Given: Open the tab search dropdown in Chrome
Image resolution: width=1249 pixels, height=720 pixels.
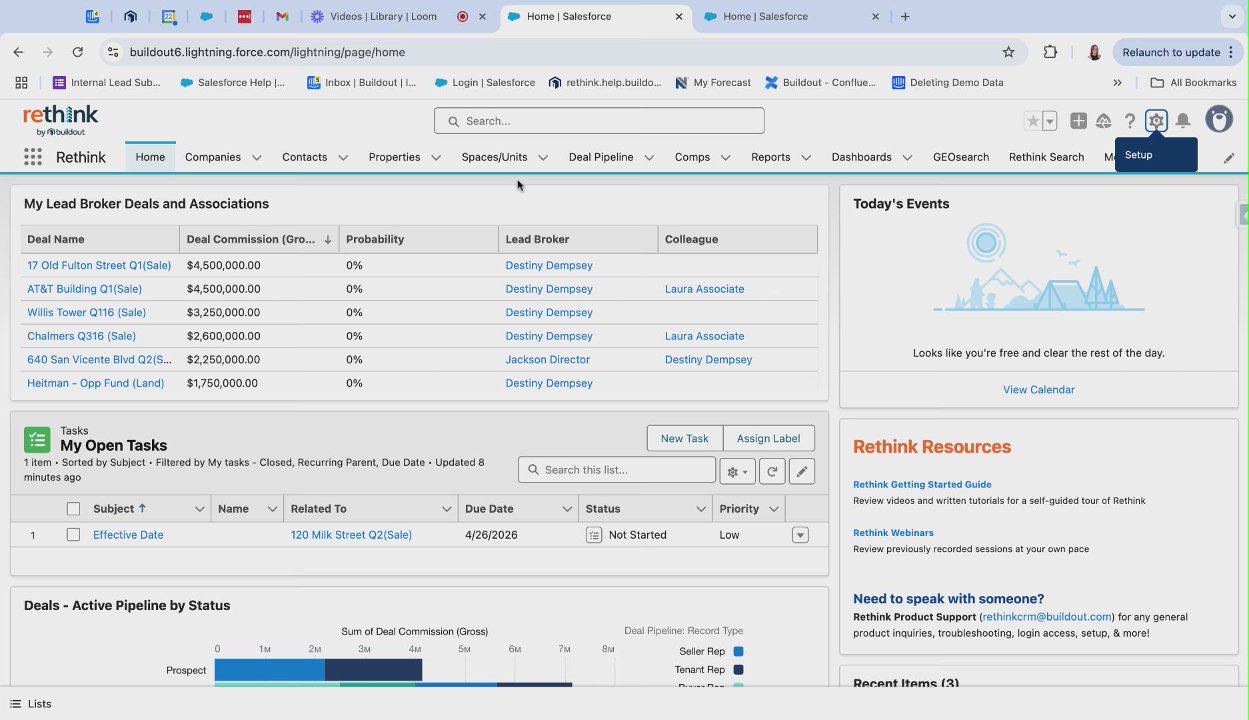Looking at the screenshot, I should coord(1232,16).
